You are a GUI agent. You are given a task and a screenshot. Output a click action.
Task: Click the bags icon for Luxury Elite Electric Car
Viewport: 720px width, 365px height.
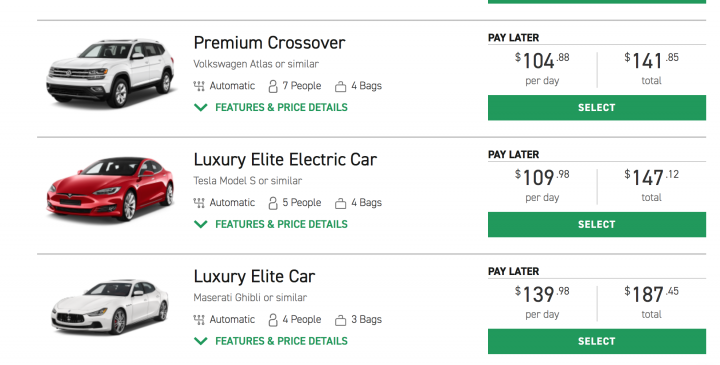tap(340, 203)
